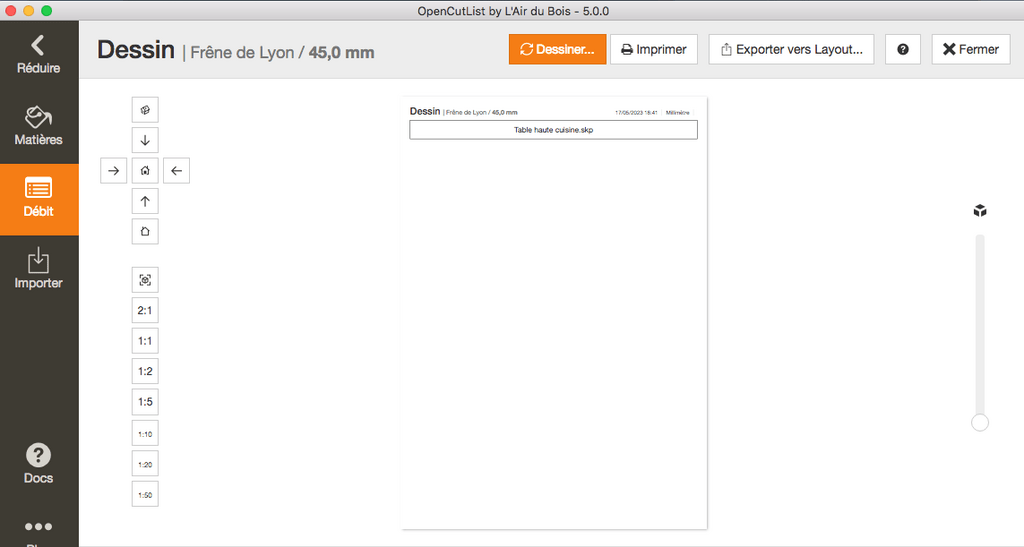The width and height of the screenshot is (1024, 547).
Task: Set the scale to 2:1
Action: pos(145,310)
